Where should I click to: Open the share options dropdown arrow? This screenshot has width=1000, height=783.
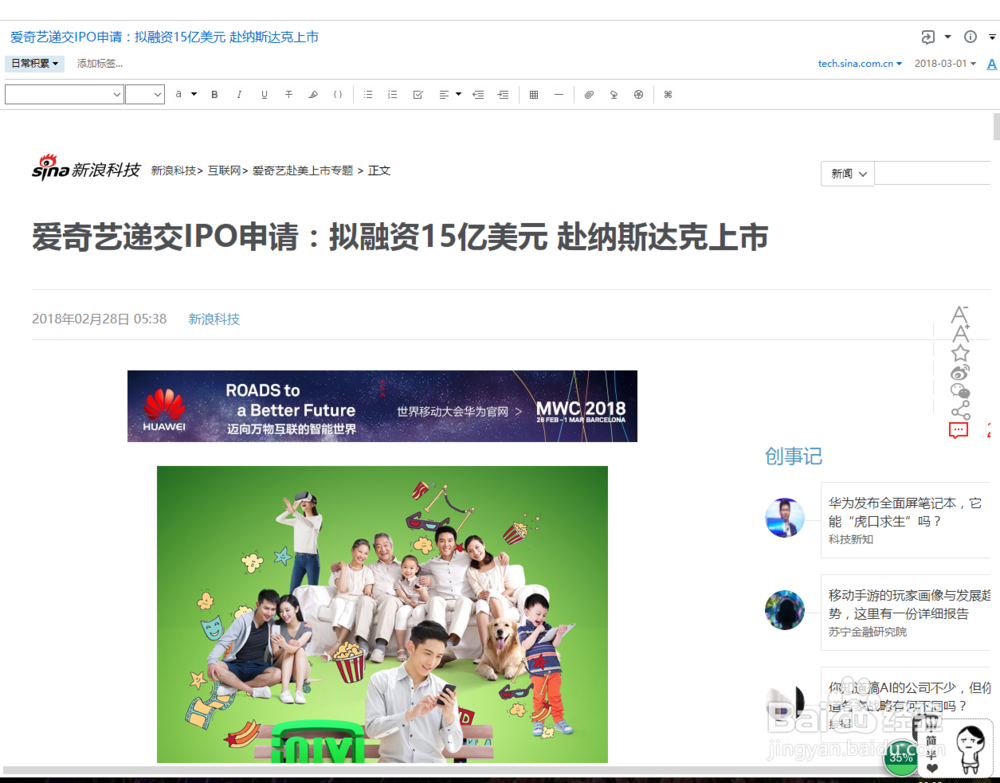948,37
